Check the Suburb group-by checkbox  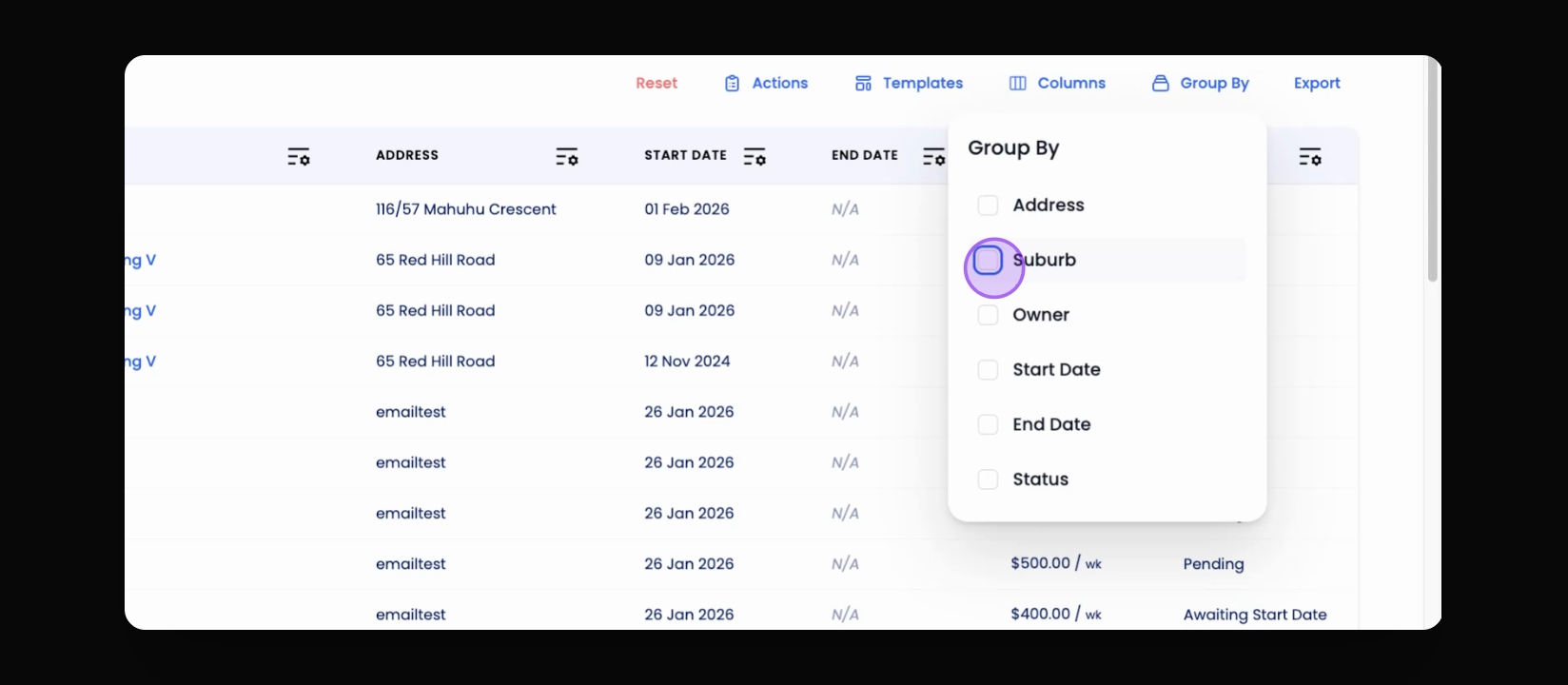pos(988,260)
